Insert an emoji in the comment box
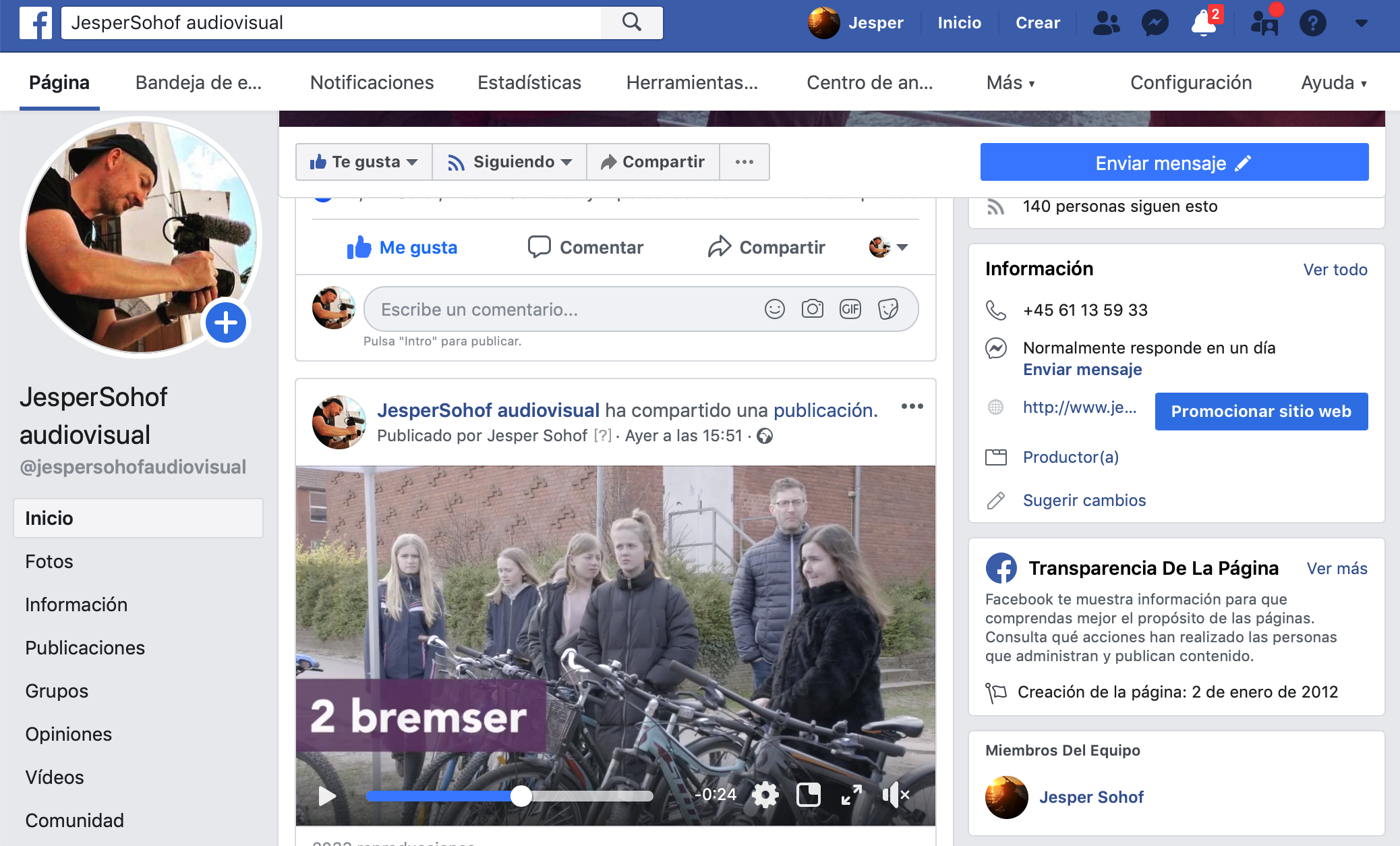The height and width of the screenshot is (846, 1400). (x=775, y=309)
